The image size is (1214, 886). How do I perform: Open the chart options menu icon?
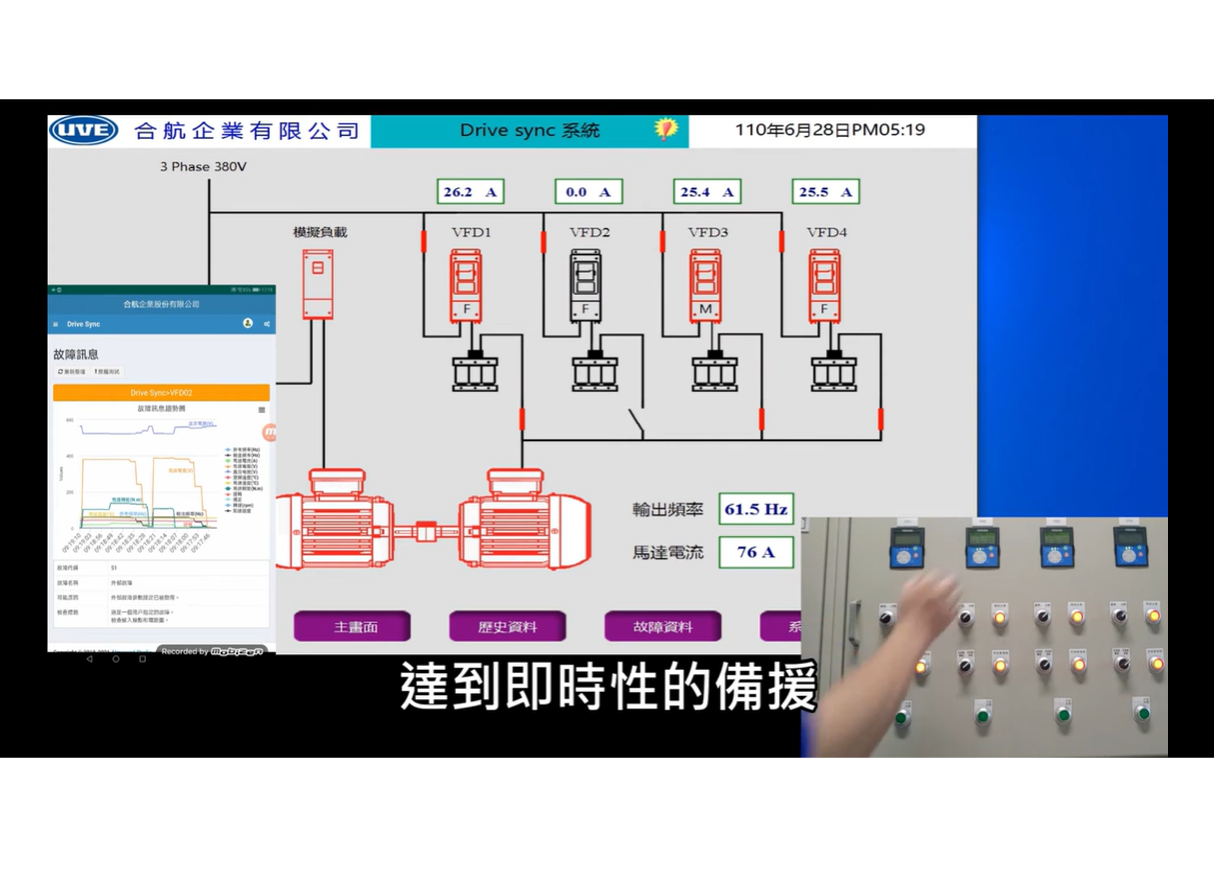(x=262, y=410)
